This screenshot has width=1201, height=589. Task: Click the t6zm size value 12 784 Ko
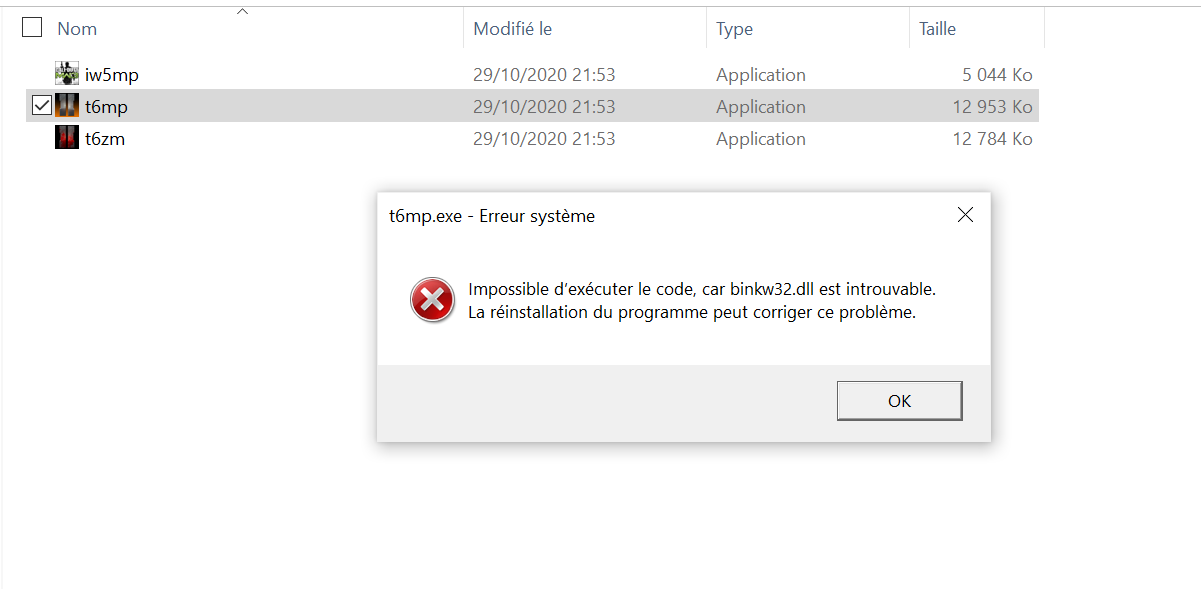pyautogui.click(x=992, y=139)
